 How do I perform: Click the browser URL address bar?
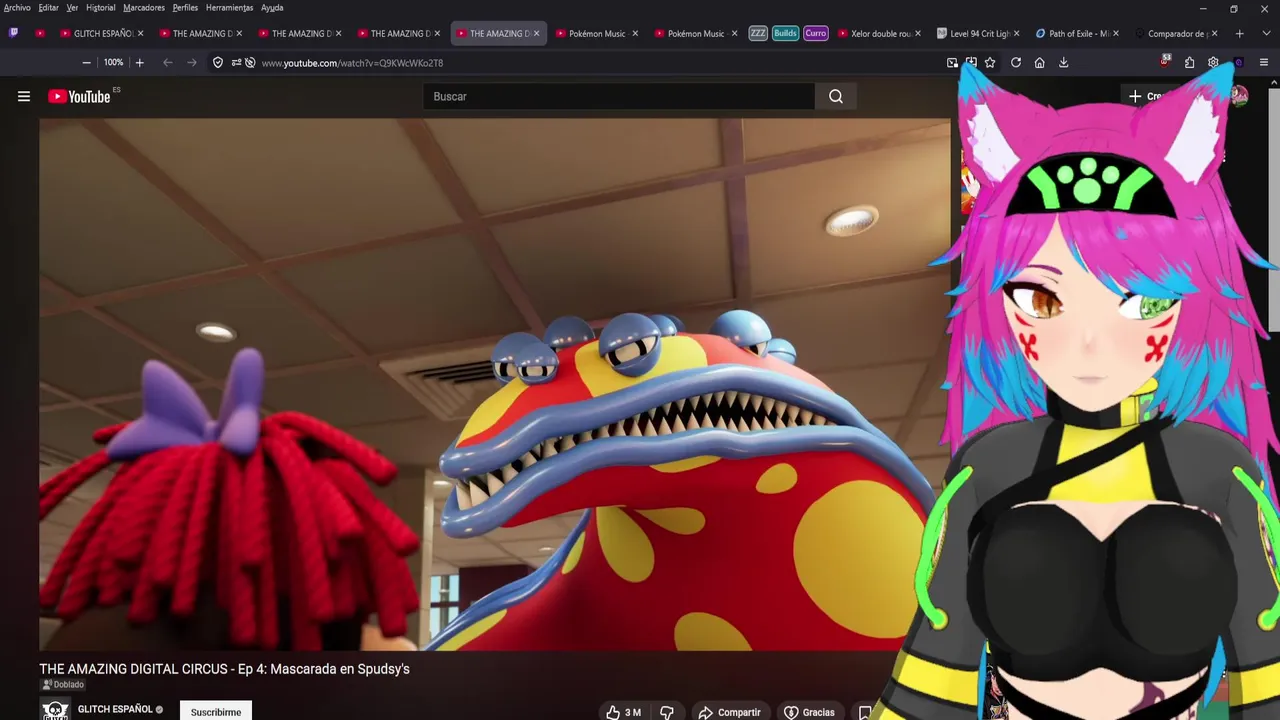[x=600, y=63]
